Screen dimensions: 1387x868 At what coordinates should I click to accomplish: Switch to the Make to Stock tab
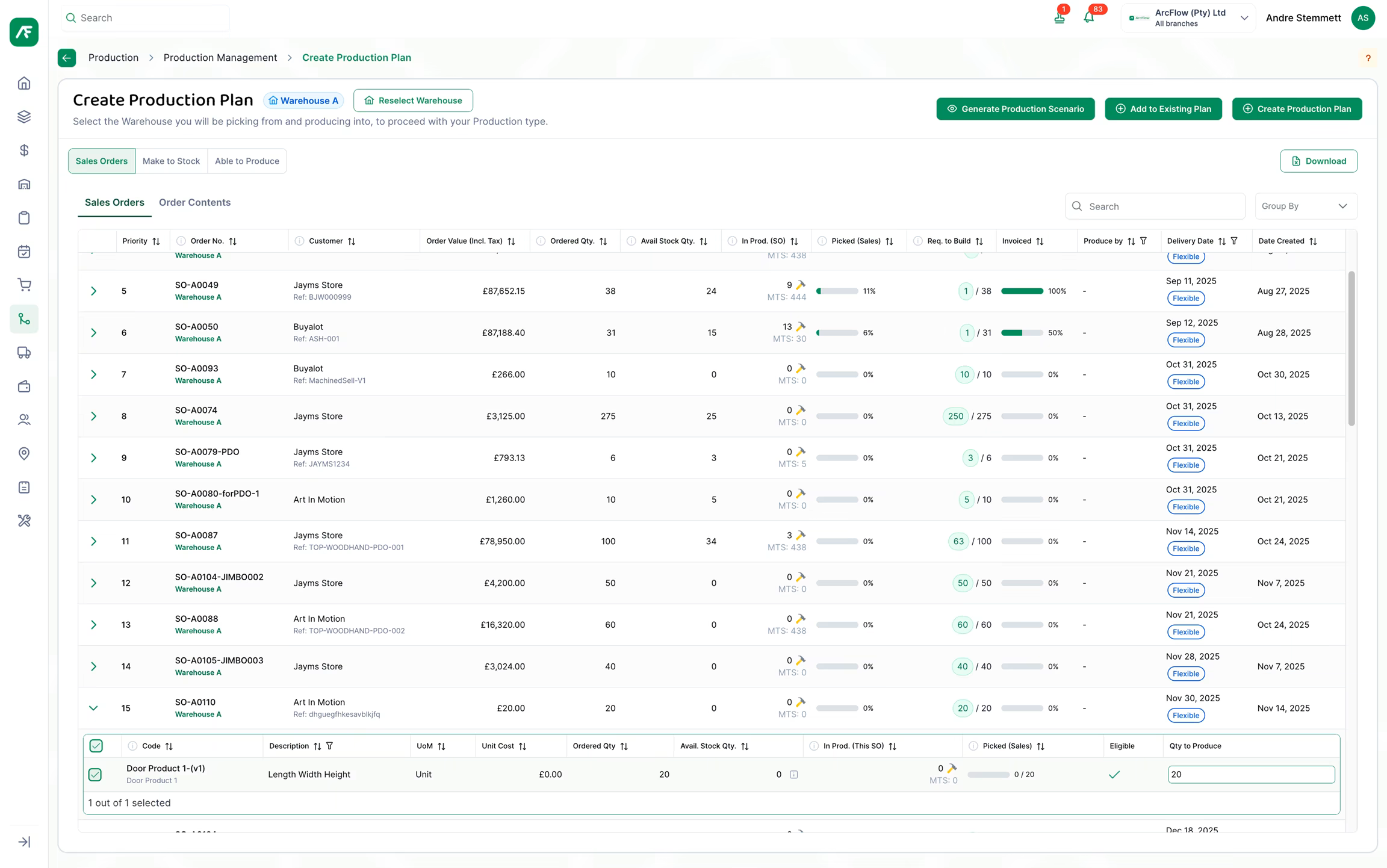[x=171, y=161]
